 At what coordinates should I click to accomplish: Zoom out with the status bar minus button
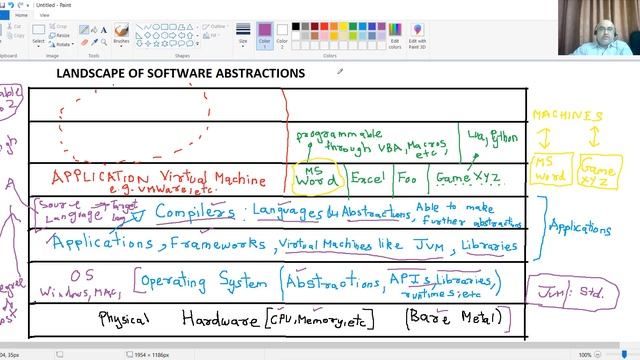pyautogui.click(x=598, y=355)
